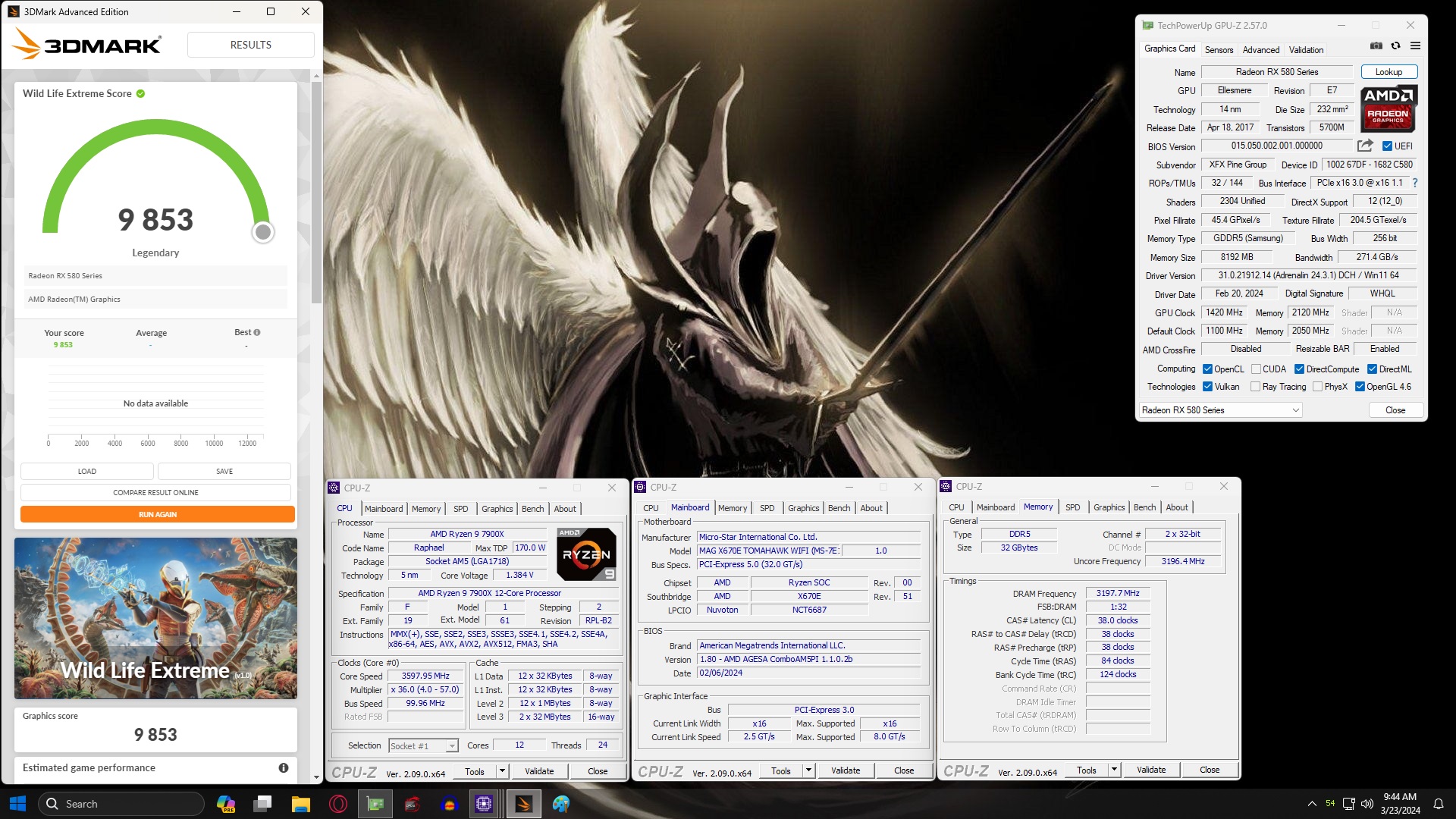The width and height of the screenshot is (1456, 819).
Task: Switch to GPU-Z Sensors tab
Action: 1219,50
